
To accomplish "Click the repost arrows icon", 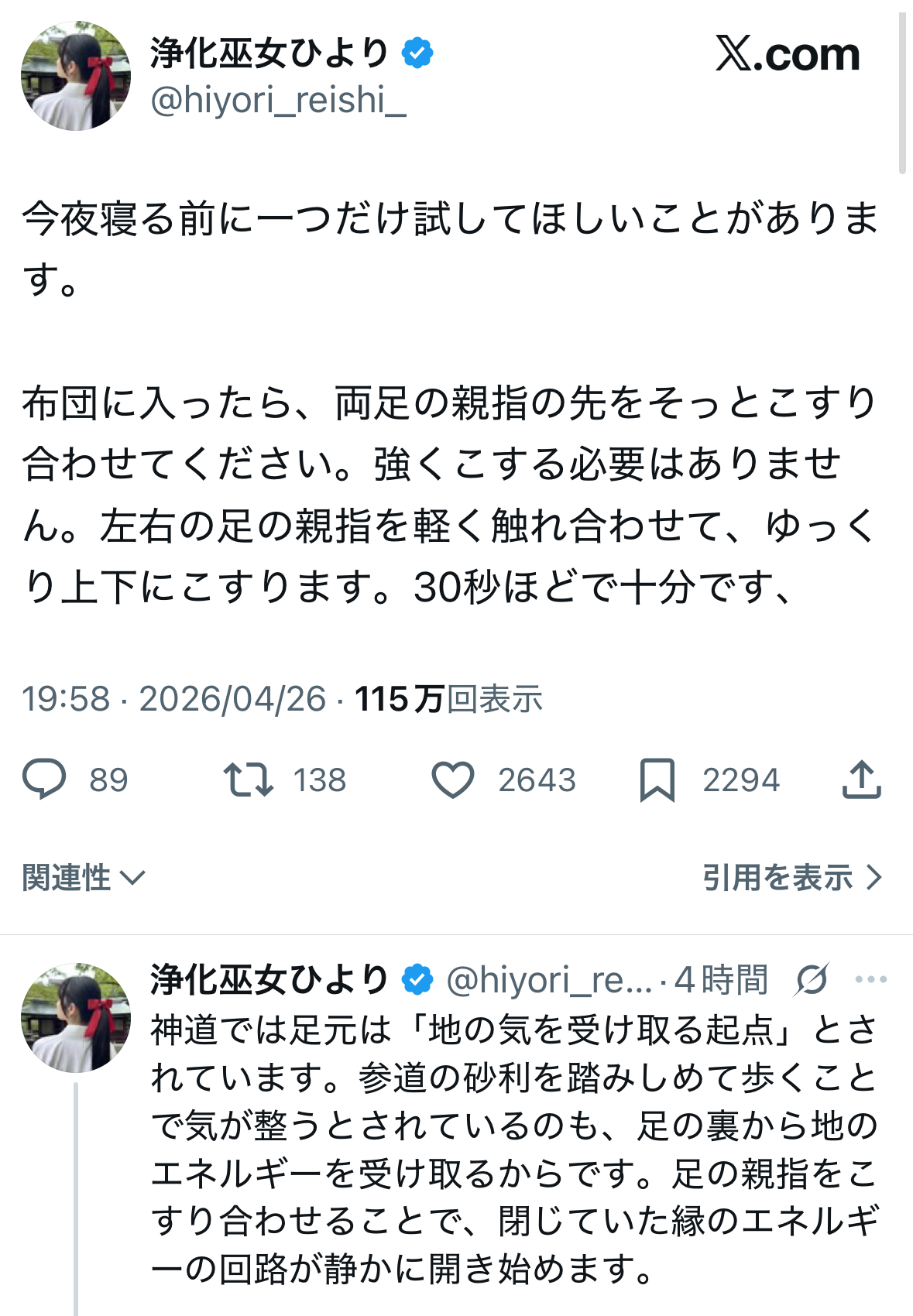I will [248, 780].
